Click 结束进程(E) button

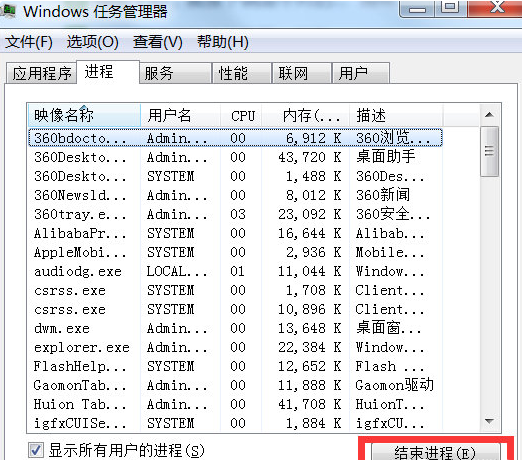click(x=436, y=452)
